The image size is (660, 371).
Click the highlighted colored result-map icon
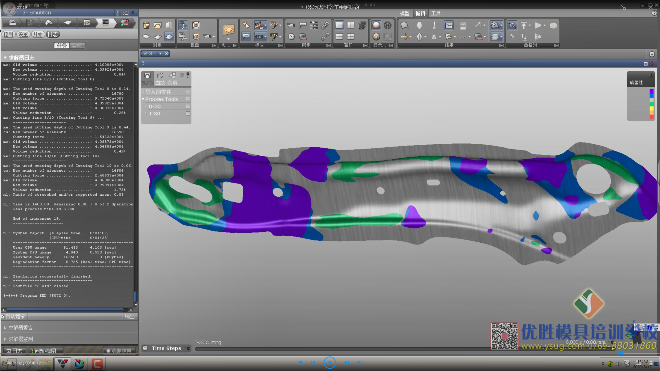click(x=449, y=25)
